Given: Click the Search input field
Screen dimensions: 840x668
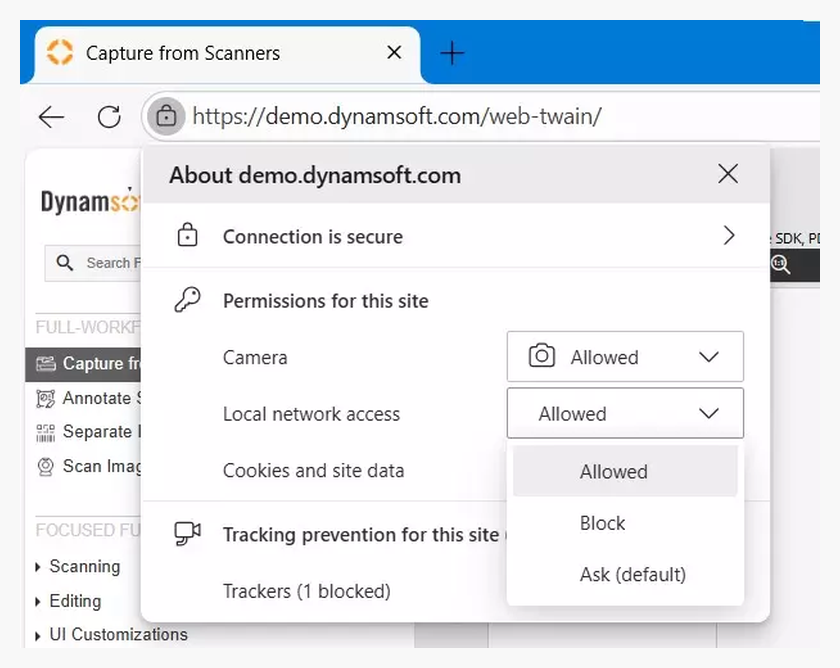Looking at the screenshot, I should click(x=94, y=263).
